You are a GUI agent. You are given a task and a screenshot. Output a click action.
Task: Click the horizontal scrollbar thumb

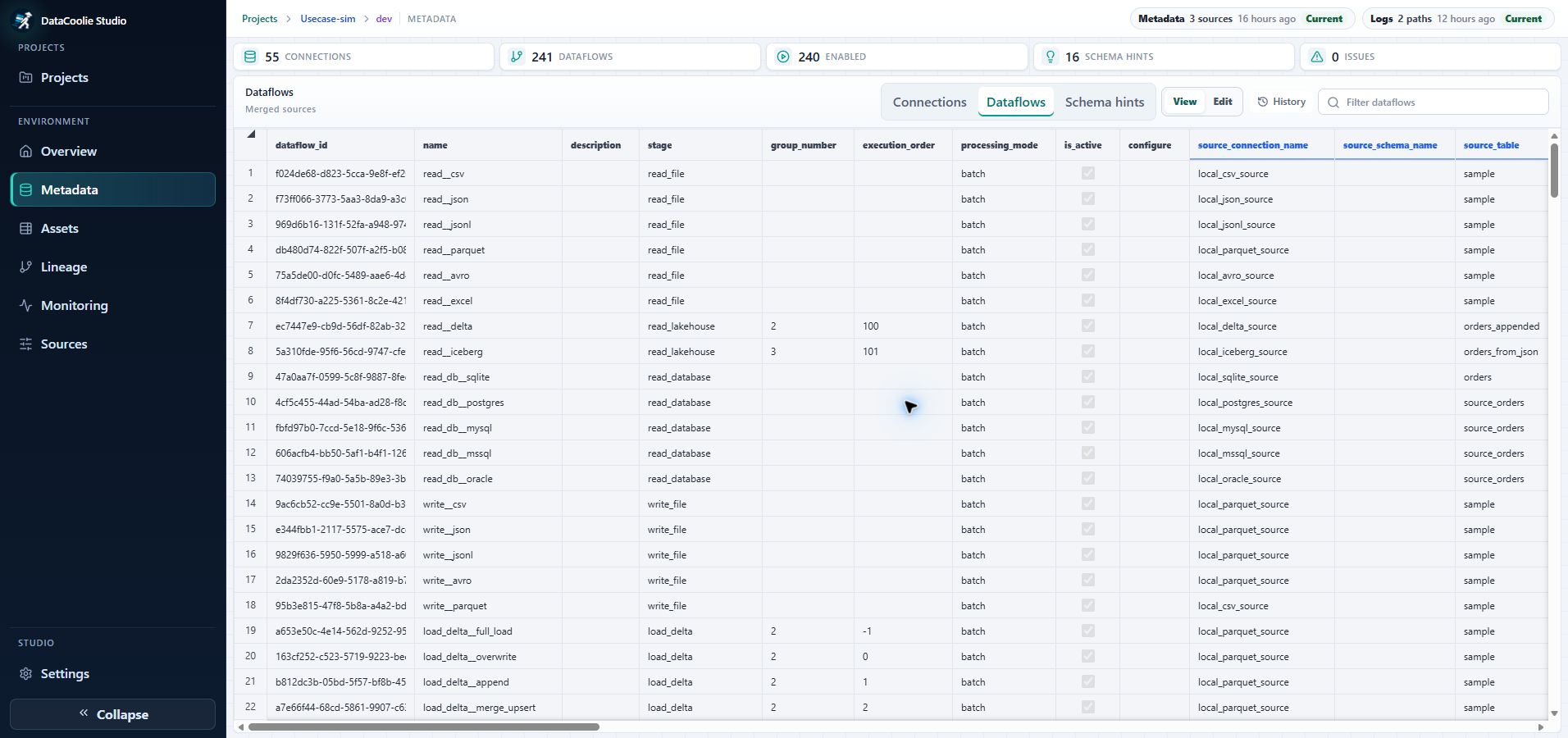(x=424, y=727)
